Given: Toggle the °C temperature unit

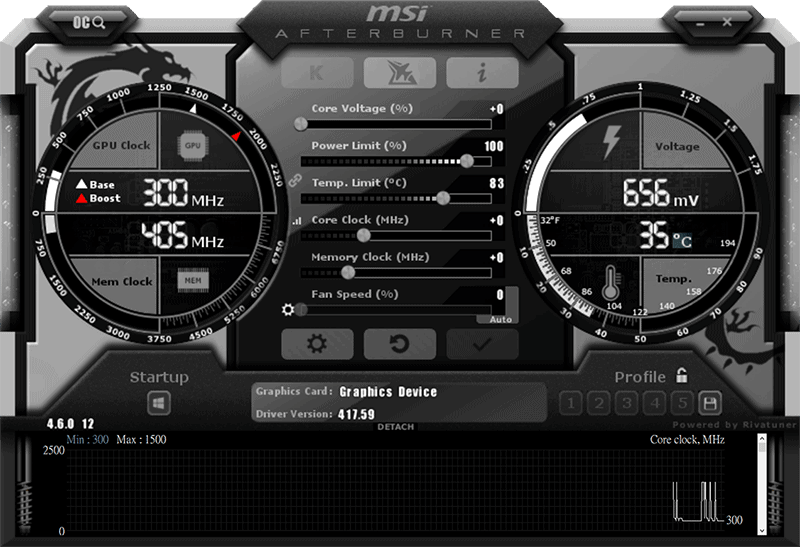Looking at the screenshot, I should (682, 240).
